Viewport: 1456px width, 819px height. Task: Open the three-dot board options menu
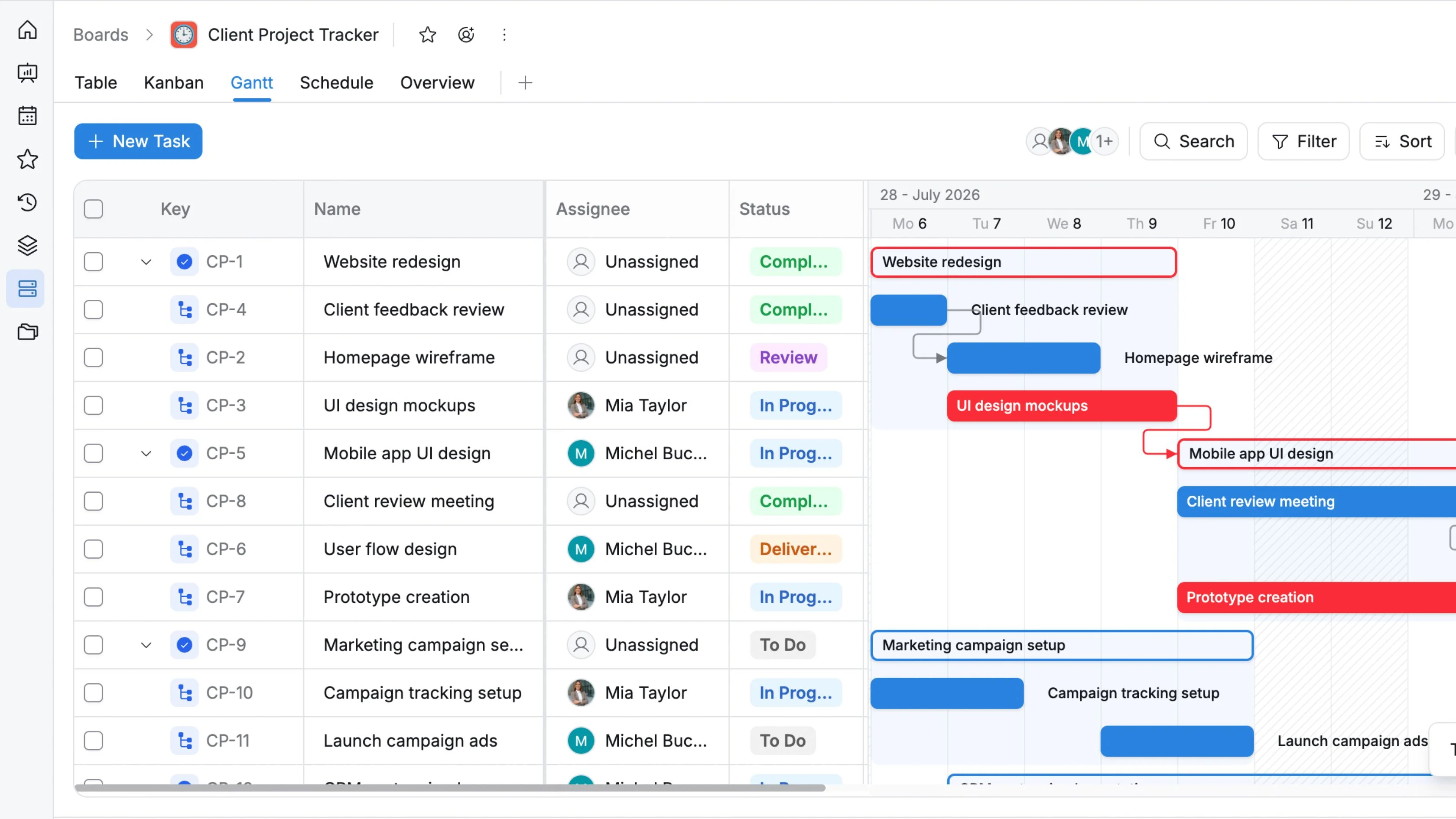(504, 35)
